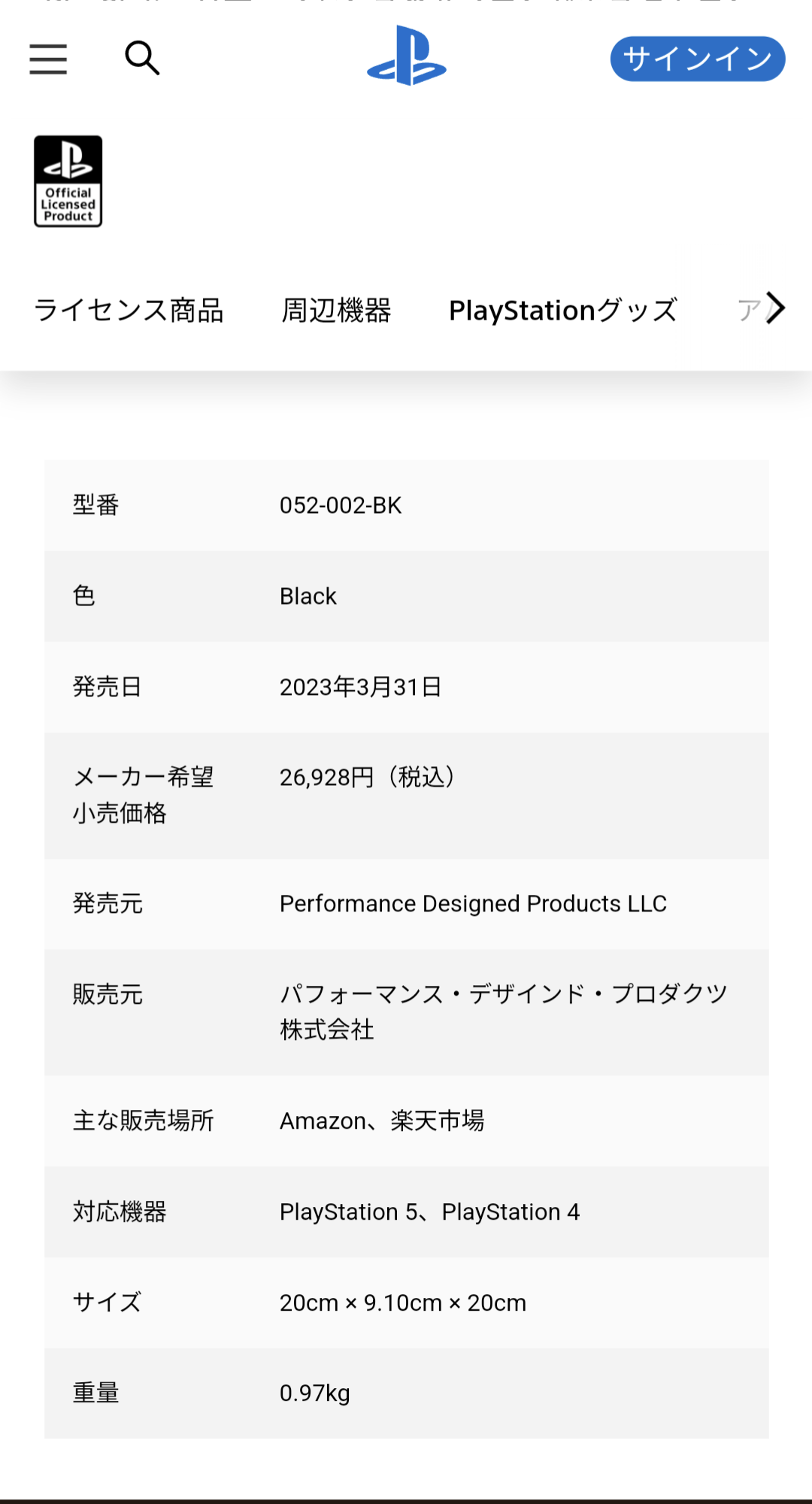Tap PlayStation 5、PlayStation 4 compatibility text
Viewport: 812px width, 1504px height.
click(x=429, y=1212)
